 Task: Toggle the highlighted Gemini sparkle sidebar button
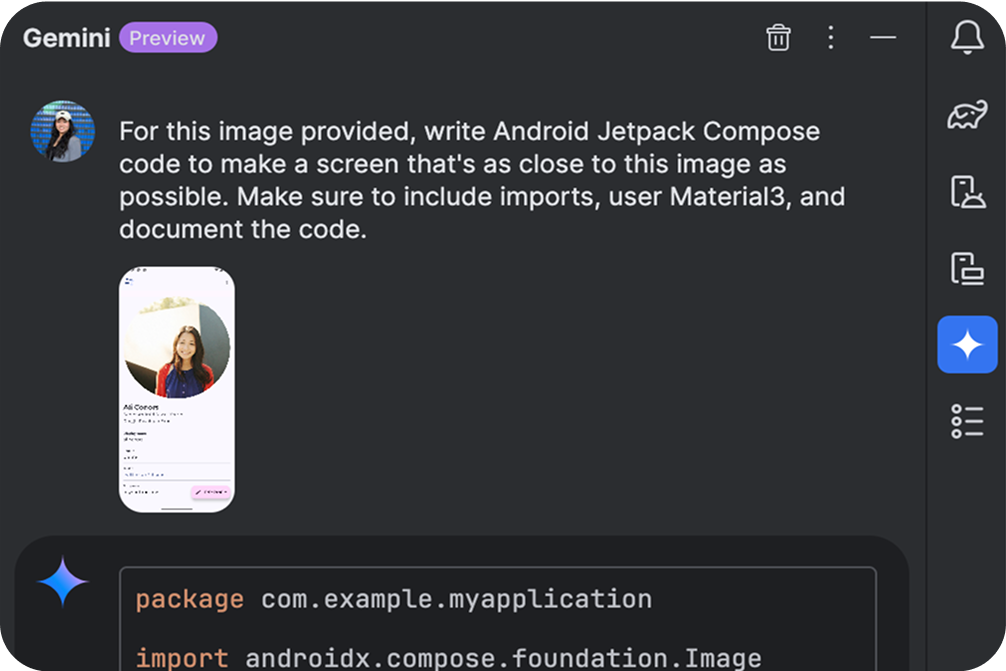967,345
